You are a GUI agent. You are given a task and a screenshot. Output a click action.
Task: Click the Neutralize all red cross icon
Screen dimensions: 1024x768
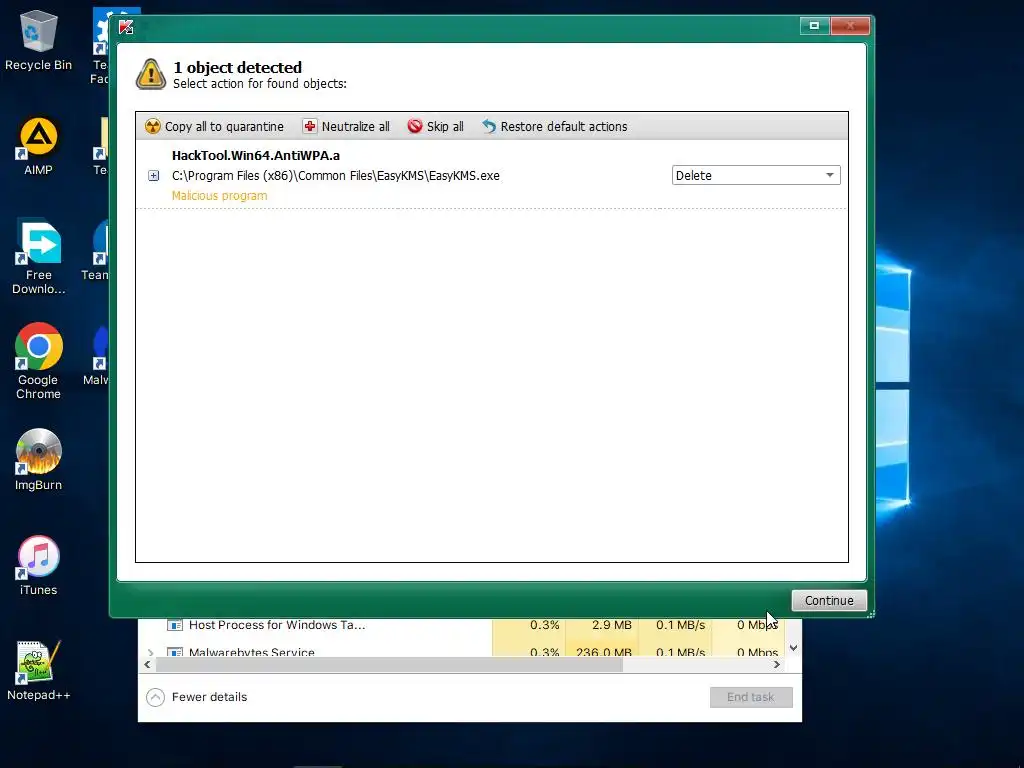[x=310, y=126]
